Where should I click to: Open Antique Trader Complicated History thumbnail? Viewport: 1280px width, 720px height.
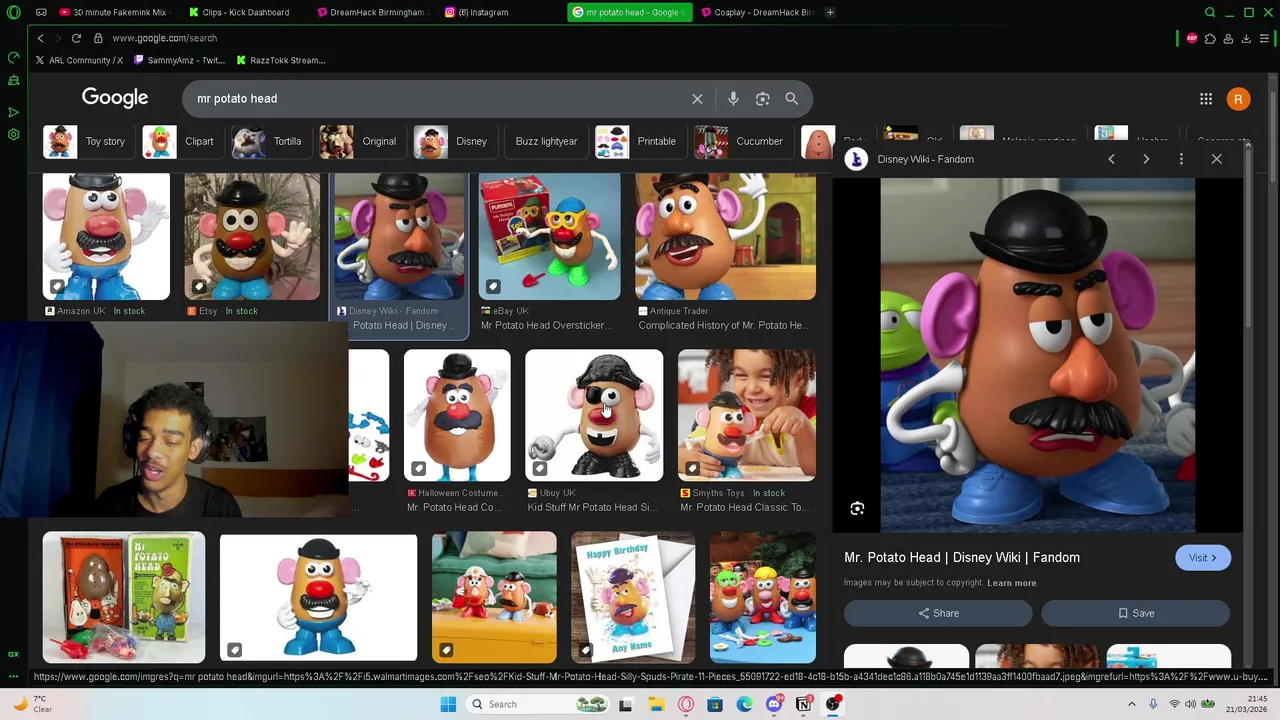(x=725, y=237)
